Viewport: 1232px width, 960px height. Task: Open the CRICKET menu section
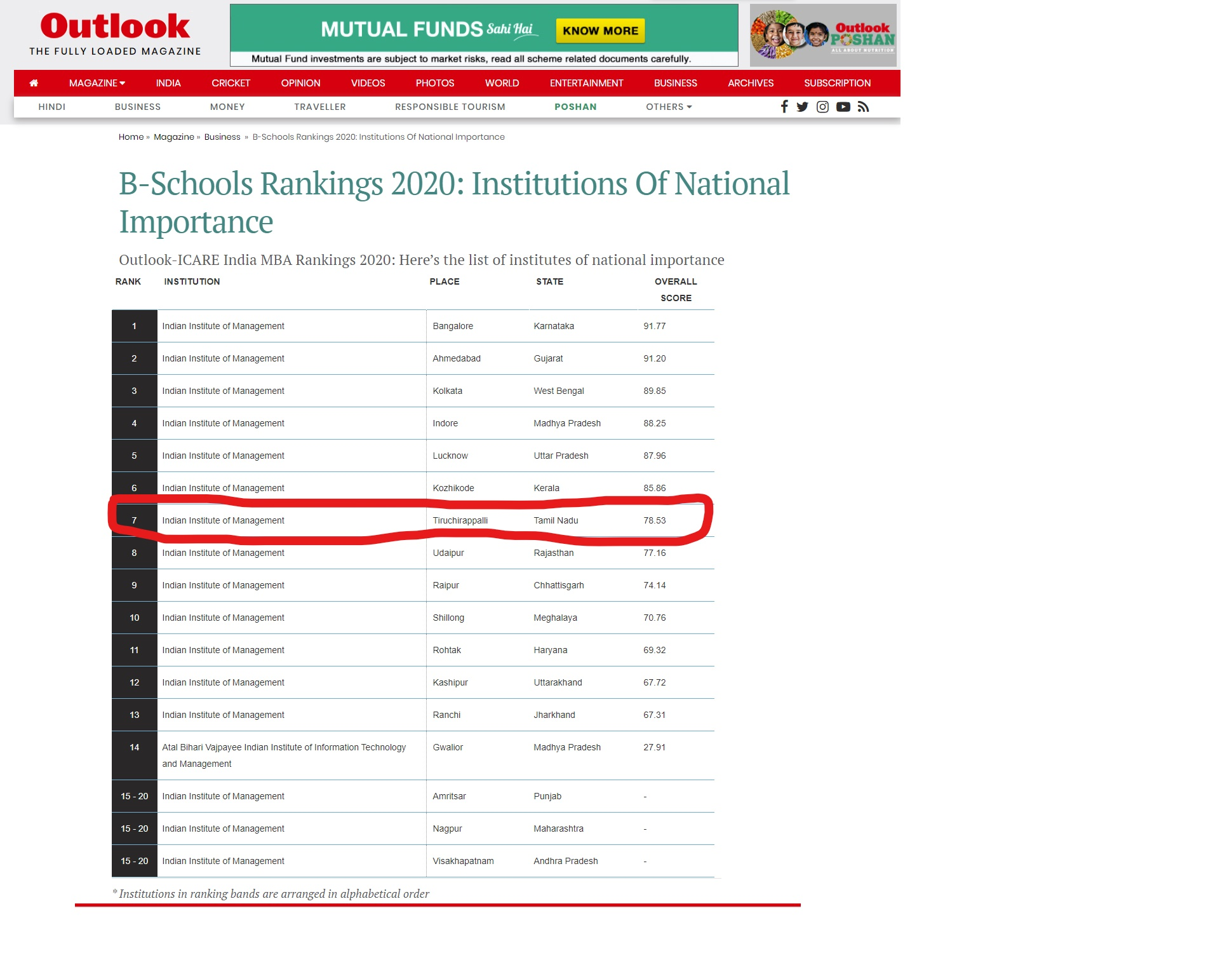click(x=231, y=83)
